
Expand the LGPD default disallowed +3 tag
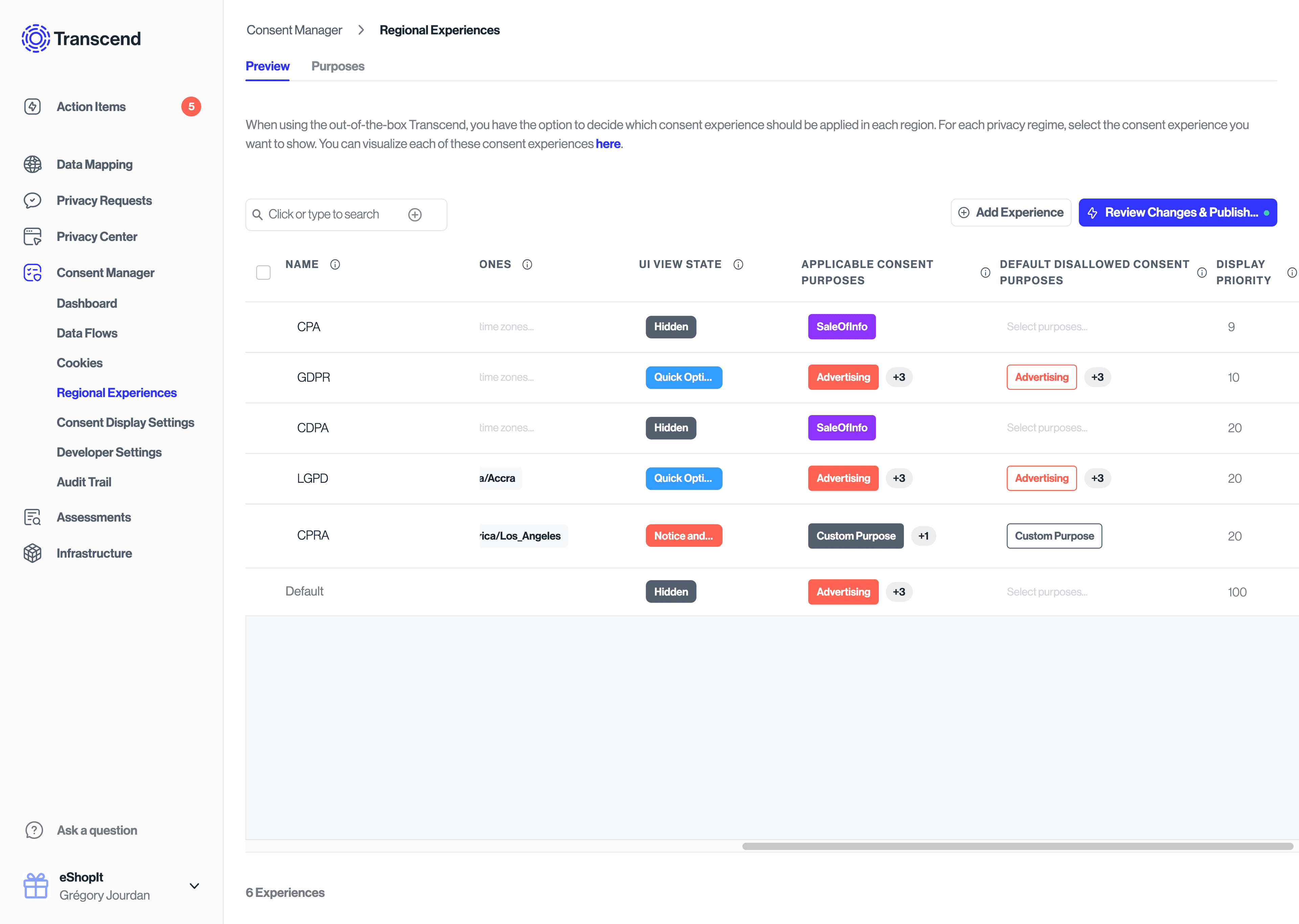(x=1097, y=478)
